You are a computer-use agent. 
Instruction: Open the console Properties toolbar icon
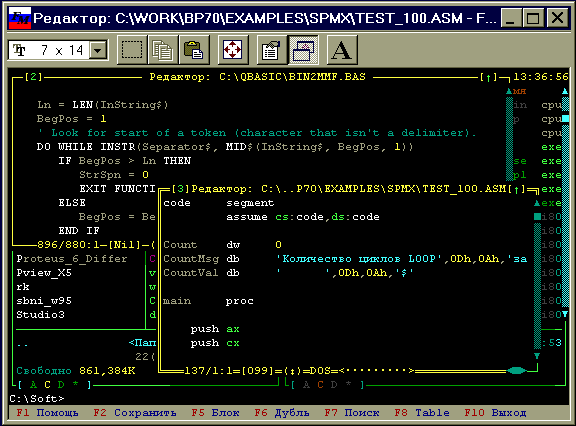coord(271,50)
